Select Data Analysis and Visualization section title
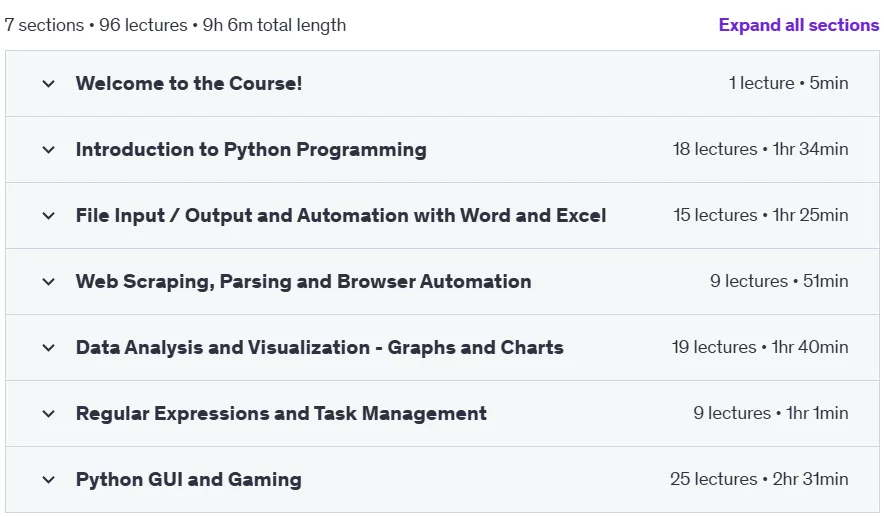Screen dimensions: 884x517 320,347
